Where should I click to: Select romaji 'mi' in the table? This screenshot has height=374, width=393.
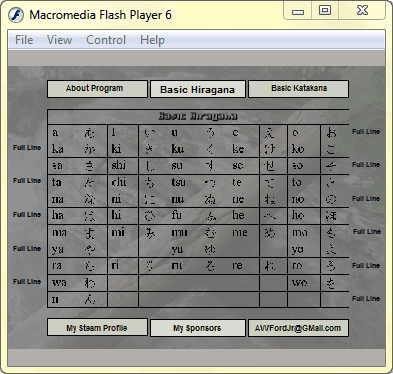coord(118,232)
